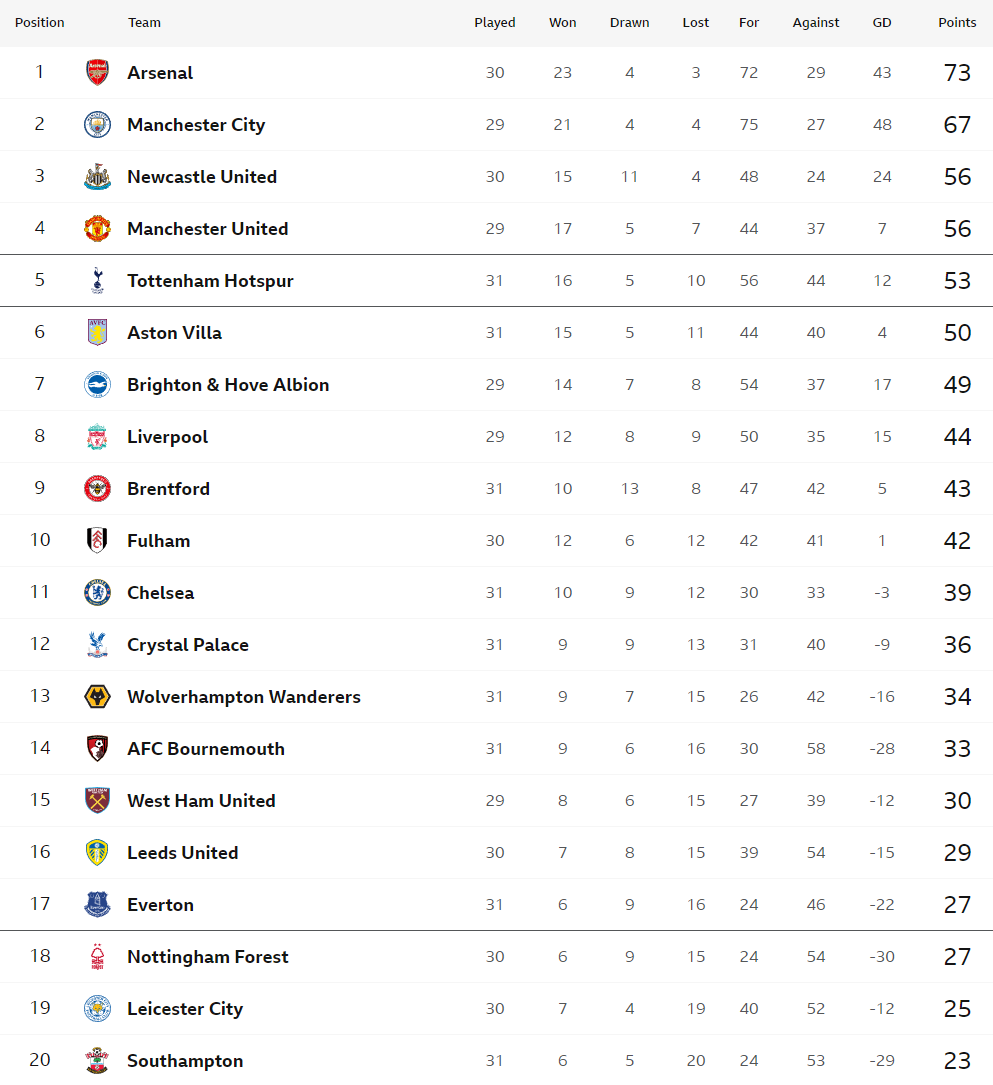993x1085 pixels.
Task: Click the Nottingham Forest team name
Action: tap(208, 956)
